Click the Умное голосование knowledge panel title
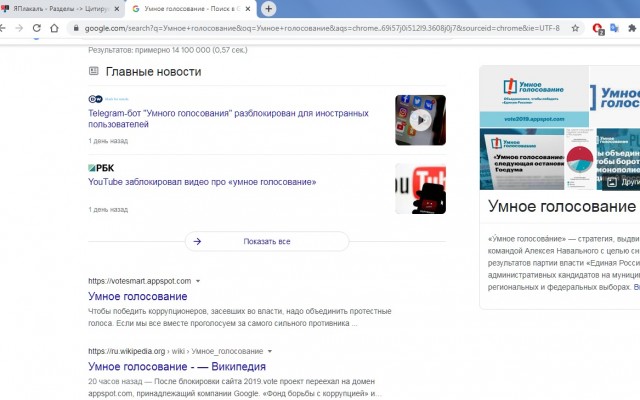 coord(563,206)
